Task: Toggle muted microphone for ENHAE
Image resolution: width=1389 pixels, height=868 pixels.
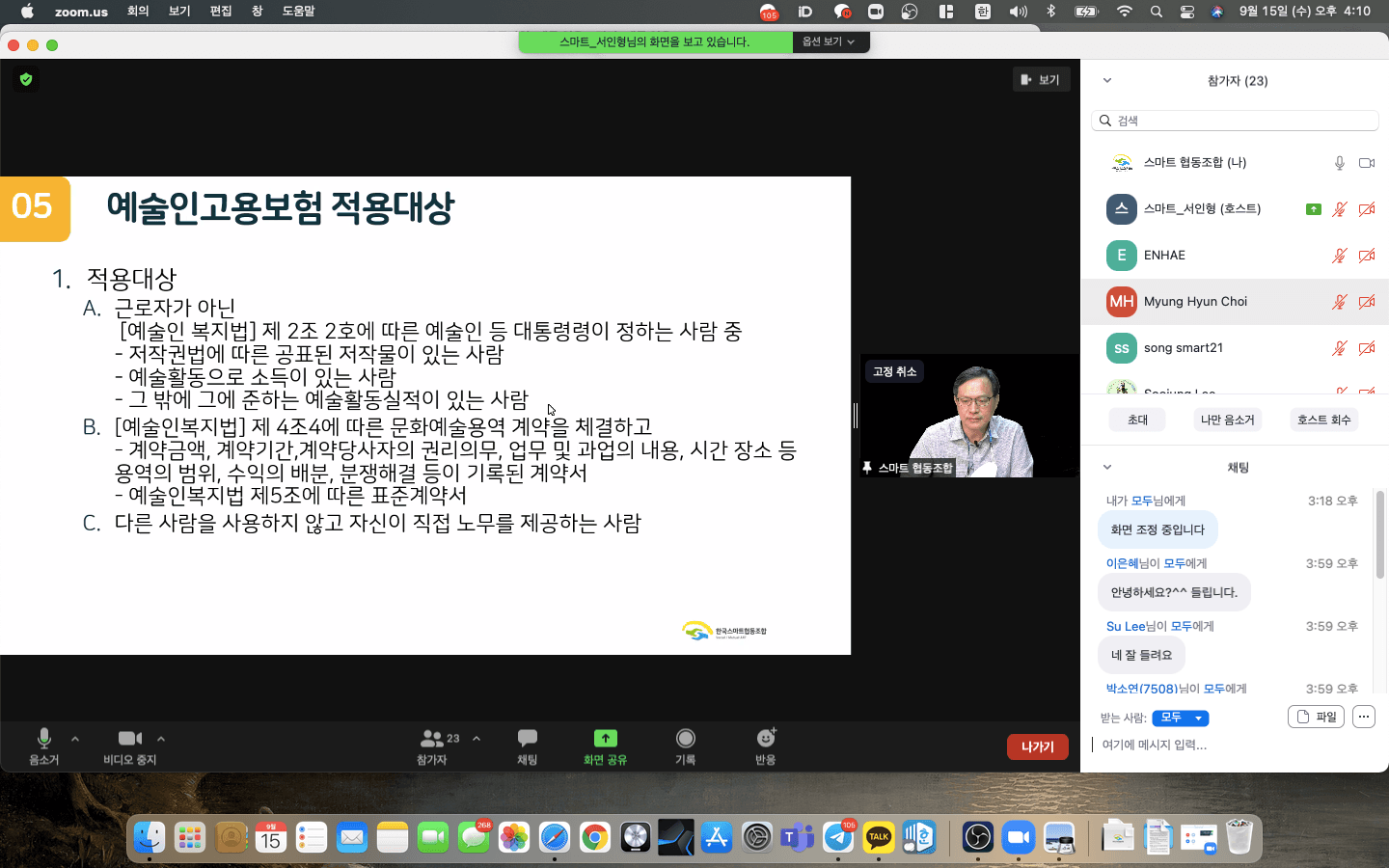Action: (1340, 256)
